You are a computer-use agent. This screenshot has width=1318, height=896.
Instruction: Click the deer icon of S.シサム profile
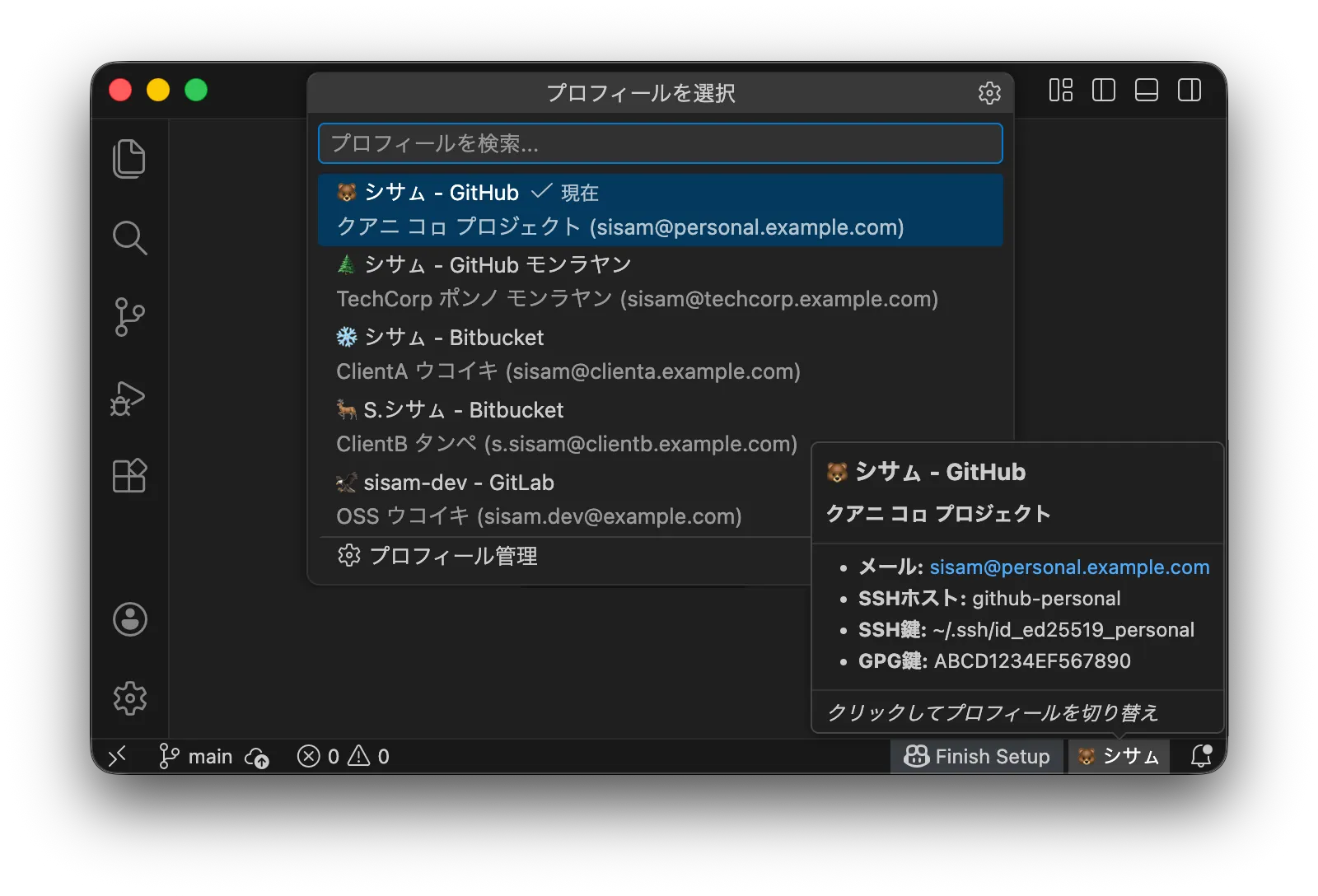click(347, 409)
